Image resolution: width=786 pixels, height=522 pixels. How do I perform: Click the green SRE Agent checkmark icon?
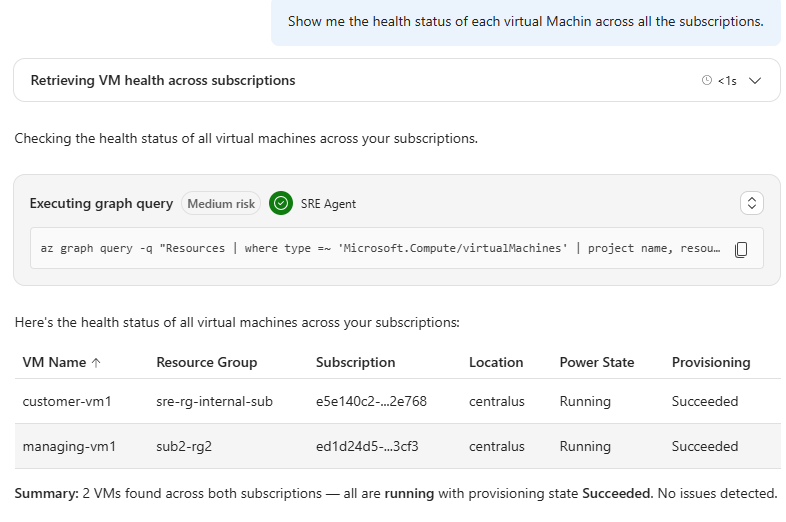click(x=281, y=203)
